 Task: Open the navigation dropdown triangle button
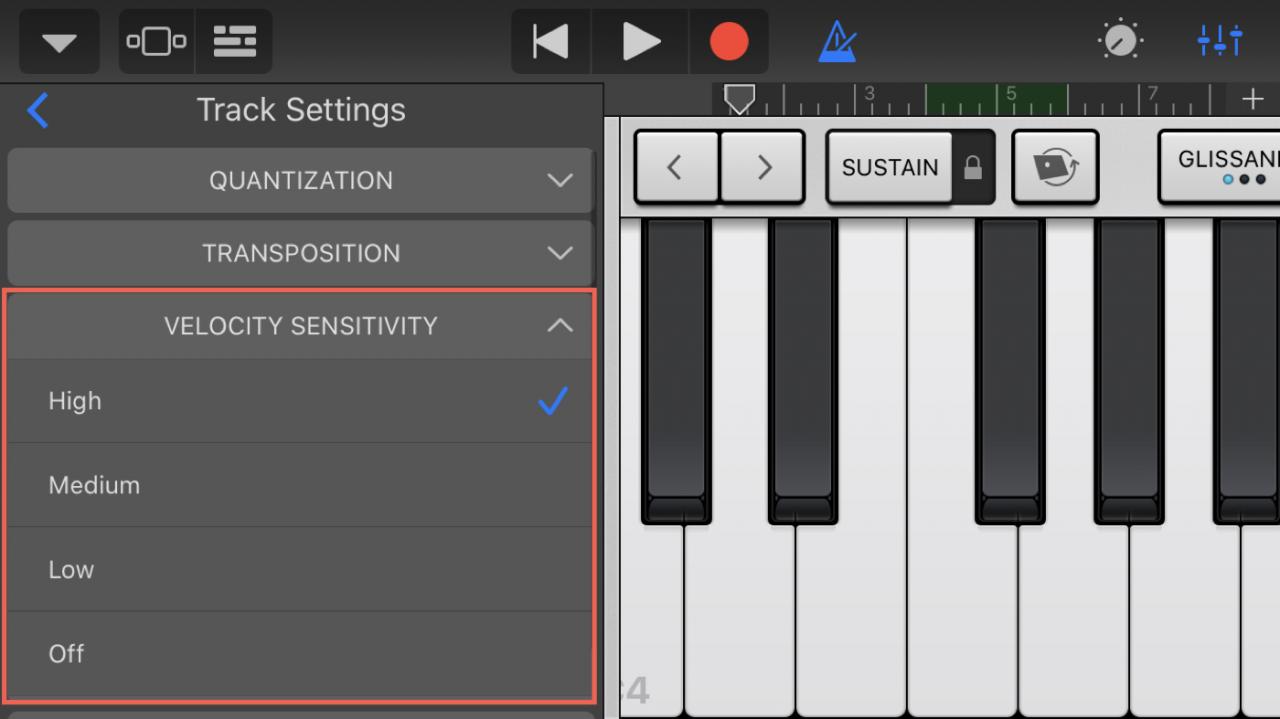pyautogui.click(x=58, y=42)
